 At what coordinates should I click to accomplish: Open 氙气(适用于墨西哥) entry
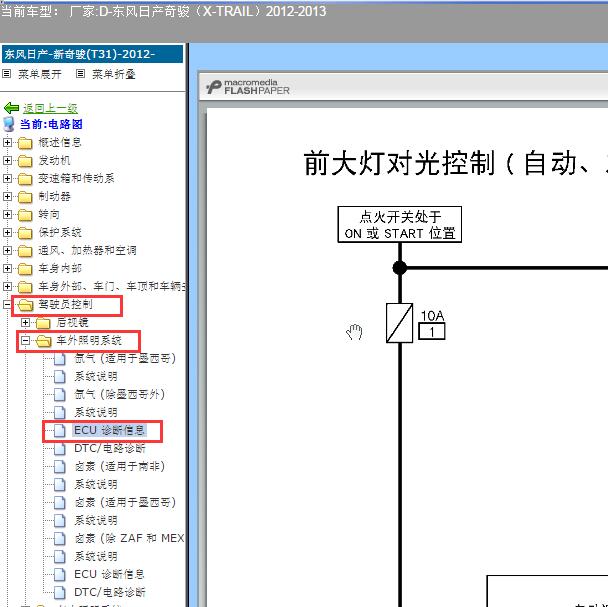[125, 359]
